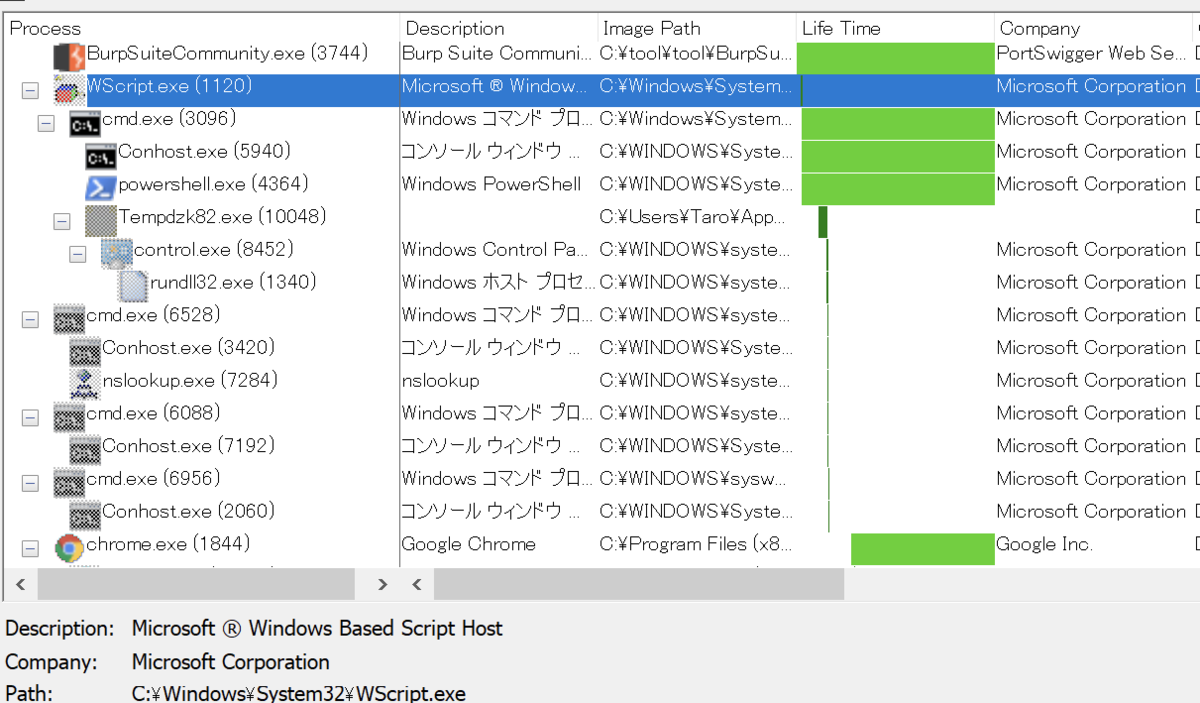Click powershell.exe green lifetime bar
The width and height of the screenshot is (1200, 703).
(x=898, y=188)
